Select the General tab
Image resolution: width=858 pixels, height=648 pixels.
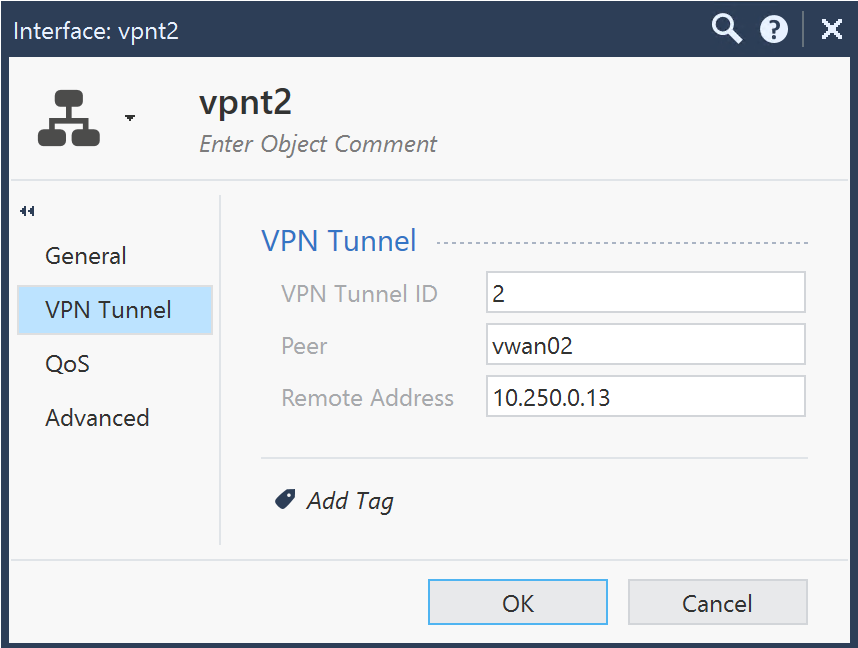[86, 256]
